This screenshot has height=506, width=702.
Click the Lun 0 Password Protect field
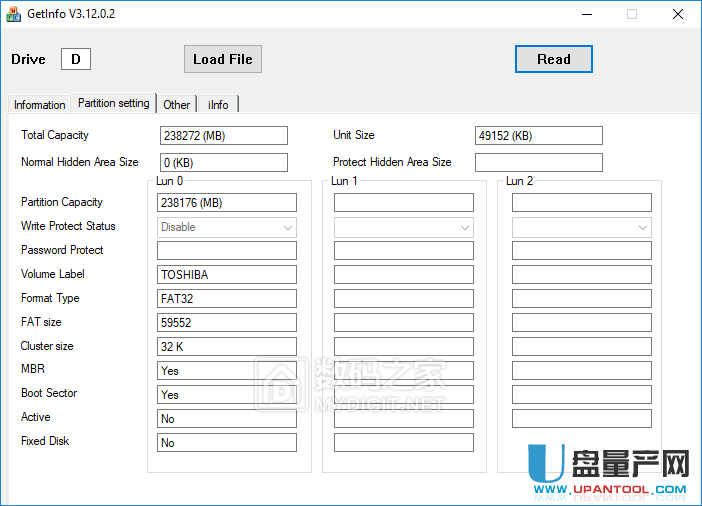pos(227,251)
